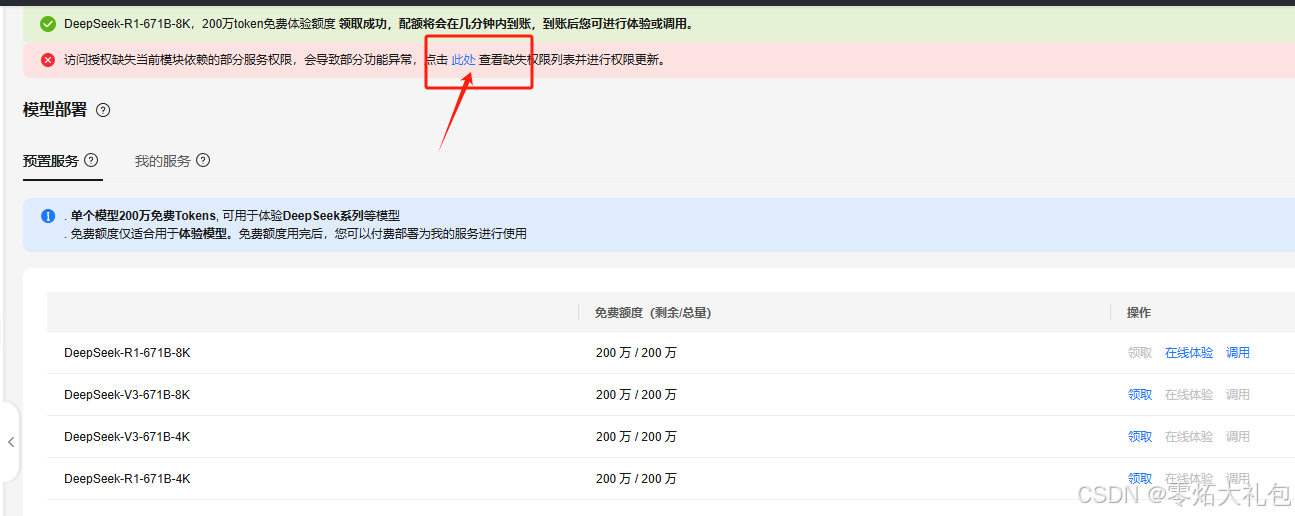Click 免费额度 (剩余/总量) column header
The image size is (1295, 516).
[653, 313]
